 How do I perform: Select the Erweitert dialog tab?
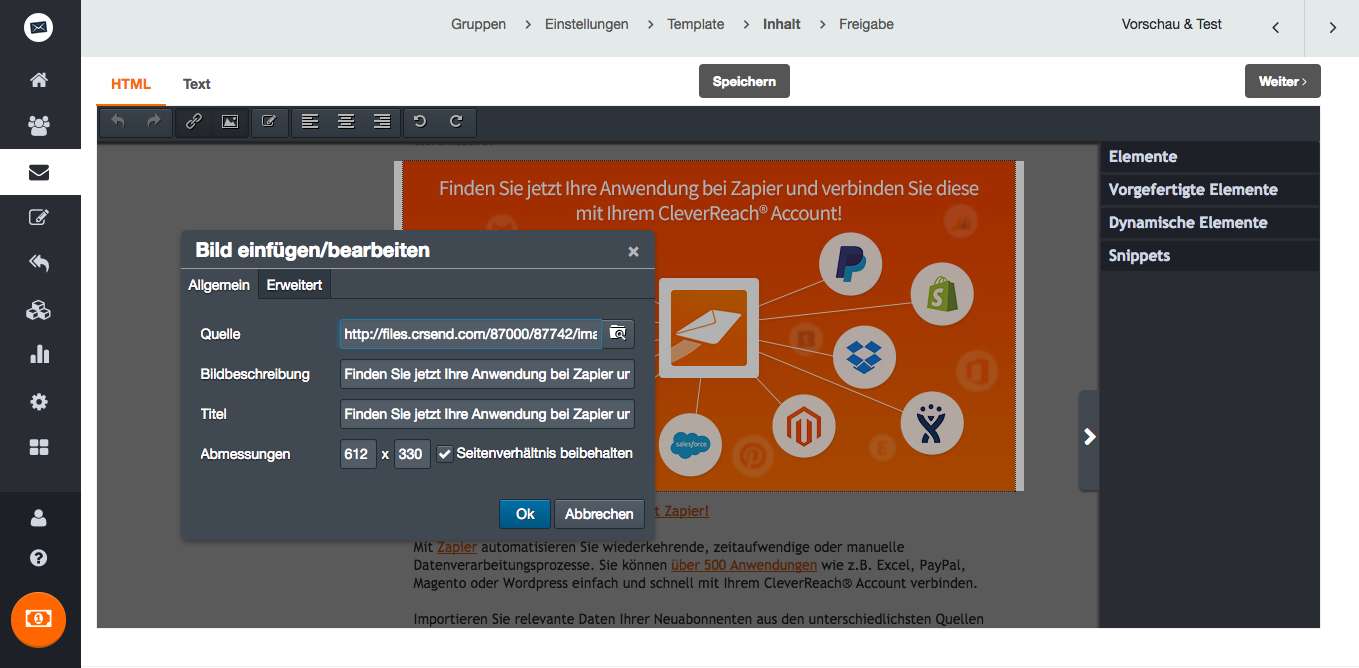point(294,285)
